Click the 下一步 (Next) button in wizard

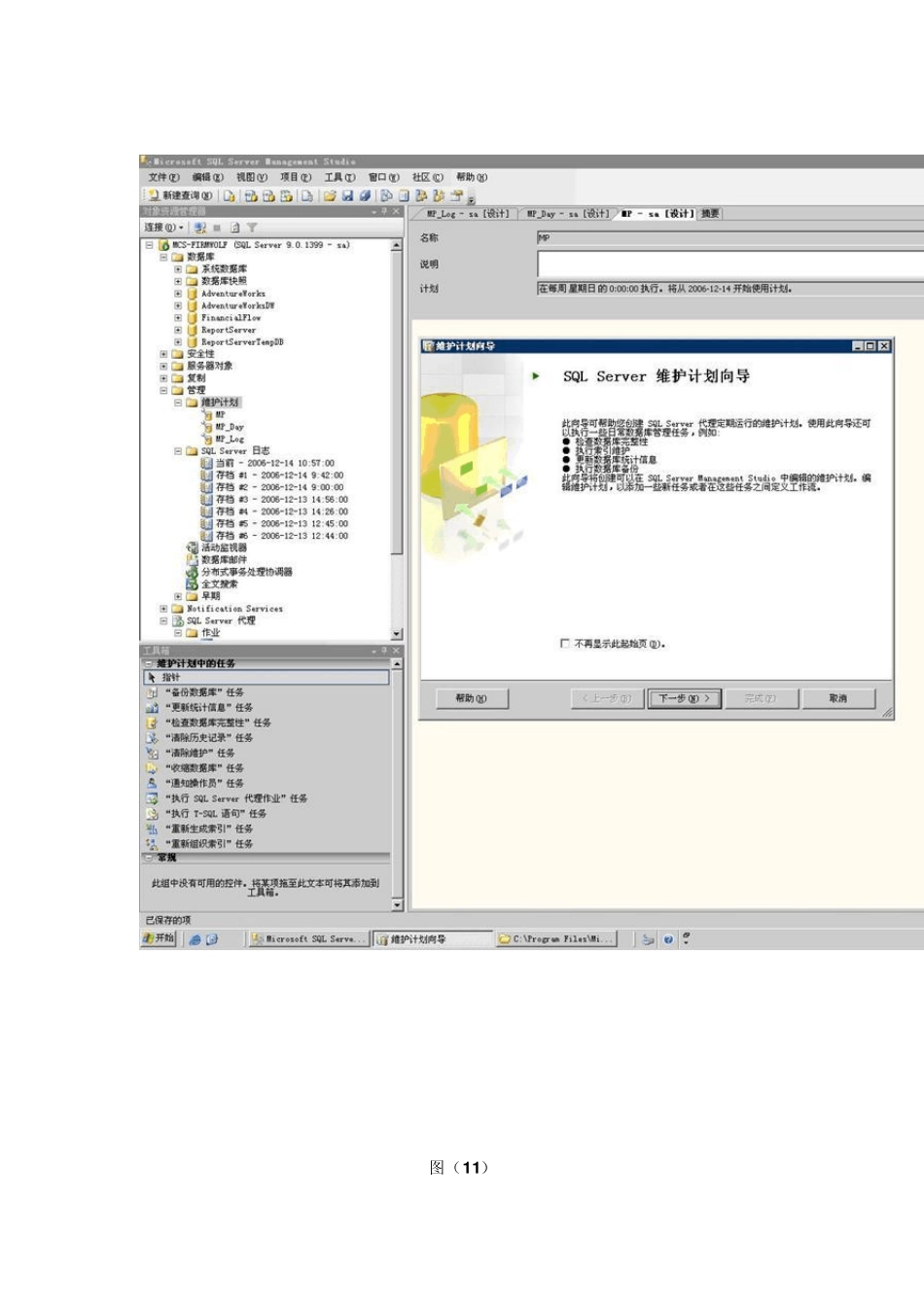click(685, 698)
